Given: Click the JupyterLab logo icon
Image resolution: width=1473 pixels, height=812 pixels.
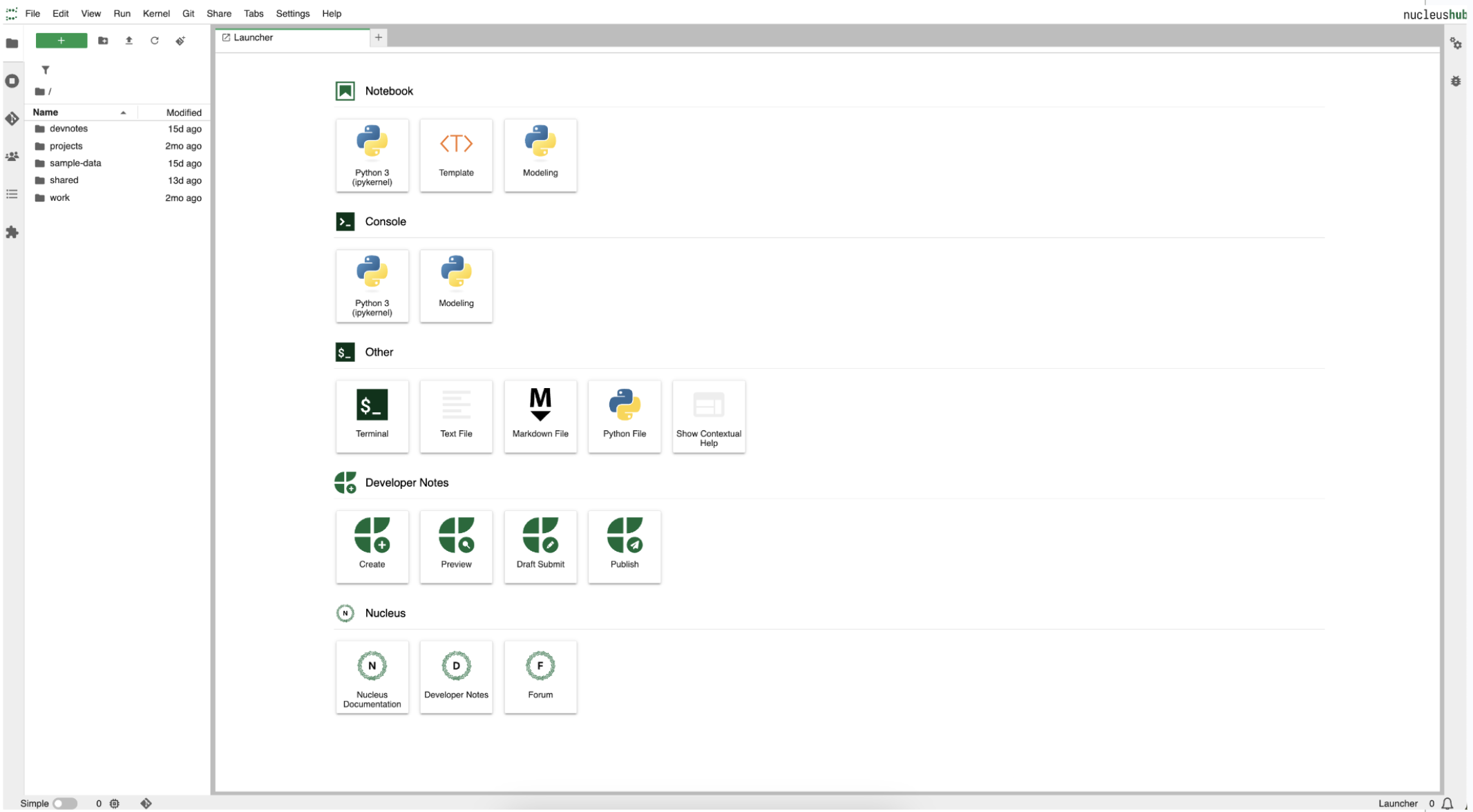Looking at the screenshot, I should pyautogui.click(x=12, y=13).
